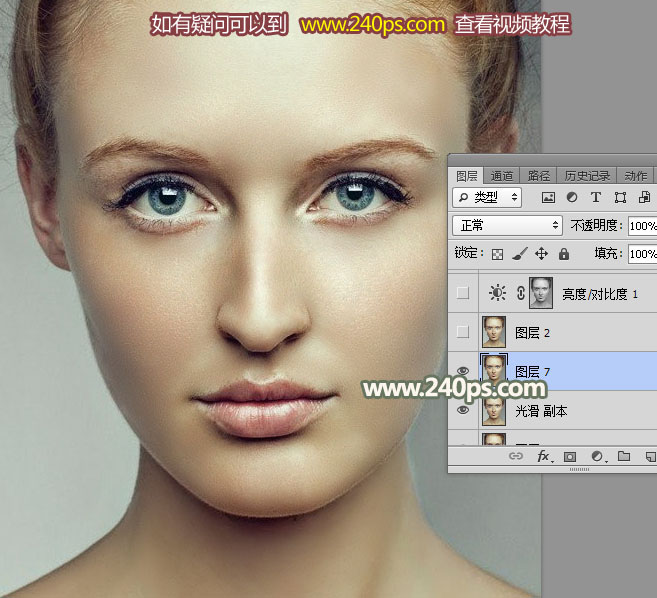Lock image pixels brush icon
Image resolution: width=657 pixels, height=598 pixels.
[520, 254]
